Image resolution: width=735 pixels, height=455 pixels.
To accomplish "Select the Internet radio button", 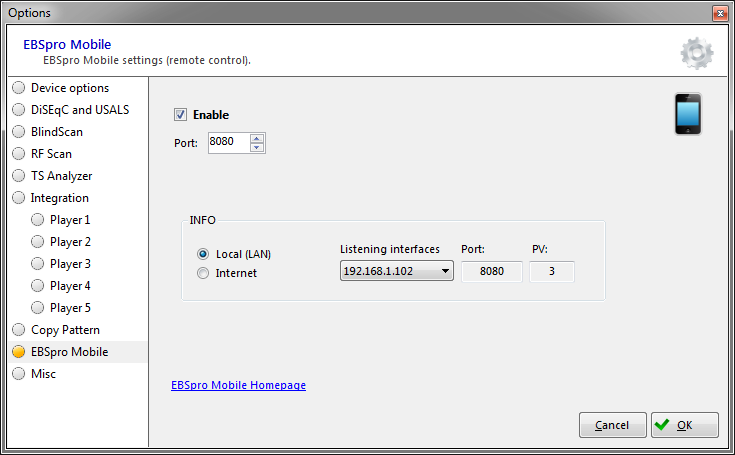I will [x=203, y=273].
